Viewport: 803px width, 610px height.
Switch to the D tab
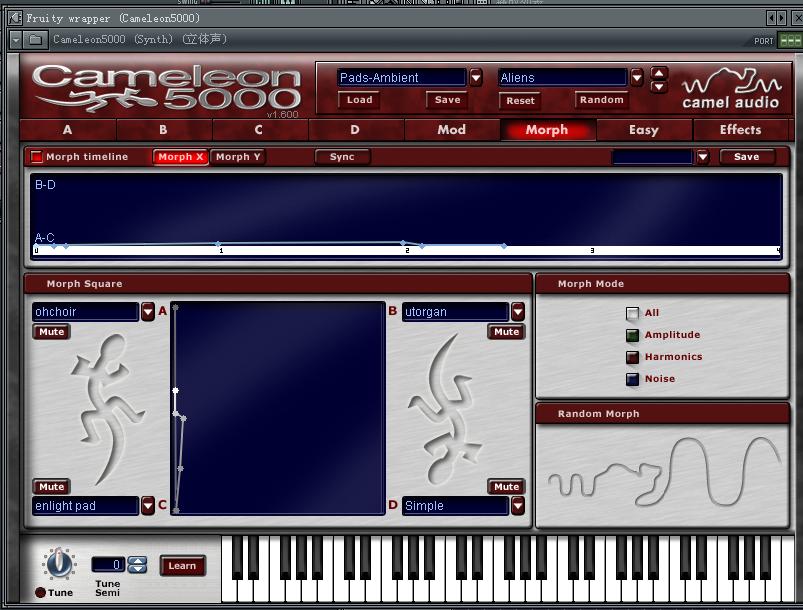click(x=355, y=130)
